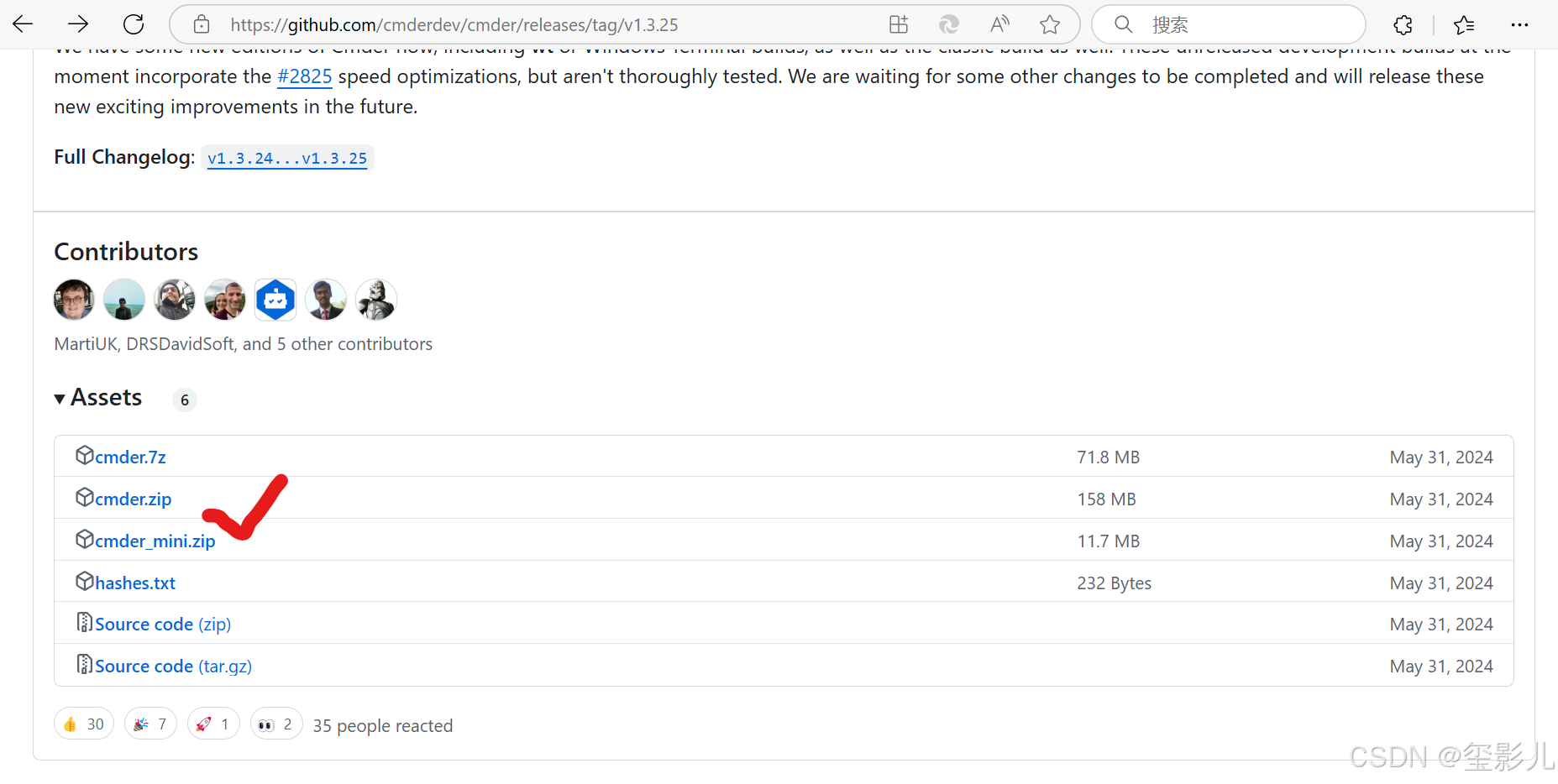Open second contributor avatar with sky background
Screen dimensions: 1558x784
click(124, 300)
